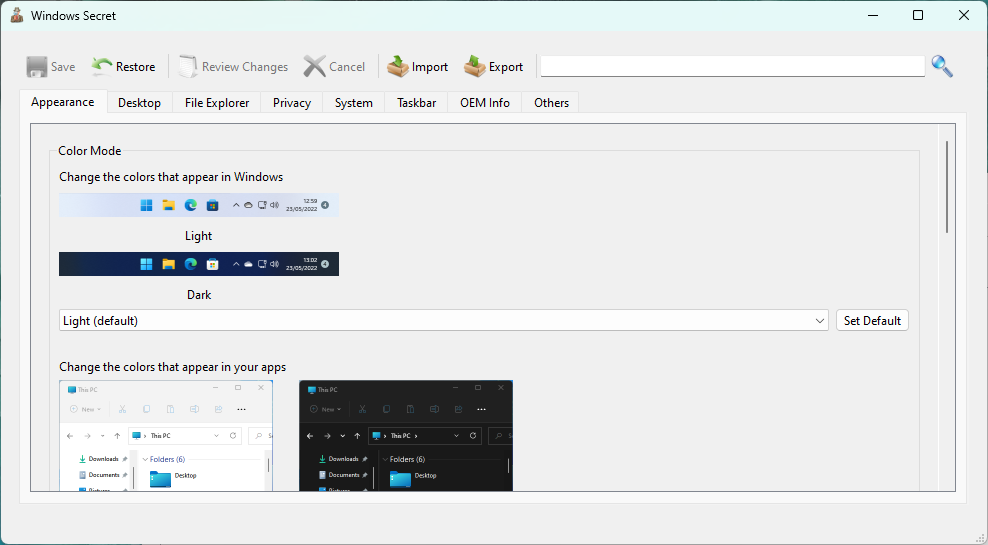This screenshot has height=545, width=988.
Task: Click the search text field
Action: [x=732, y=67]
